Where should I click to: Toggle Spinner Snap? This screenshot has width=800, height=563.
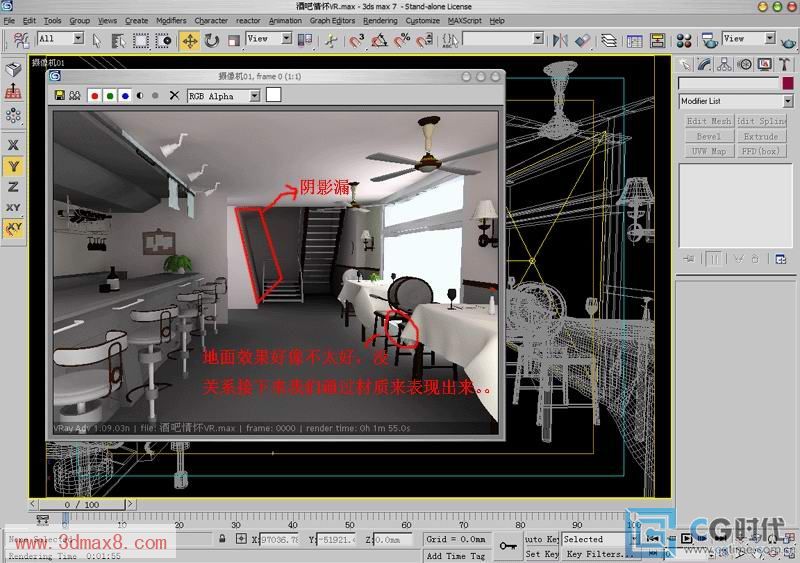[x=424, y=40]
